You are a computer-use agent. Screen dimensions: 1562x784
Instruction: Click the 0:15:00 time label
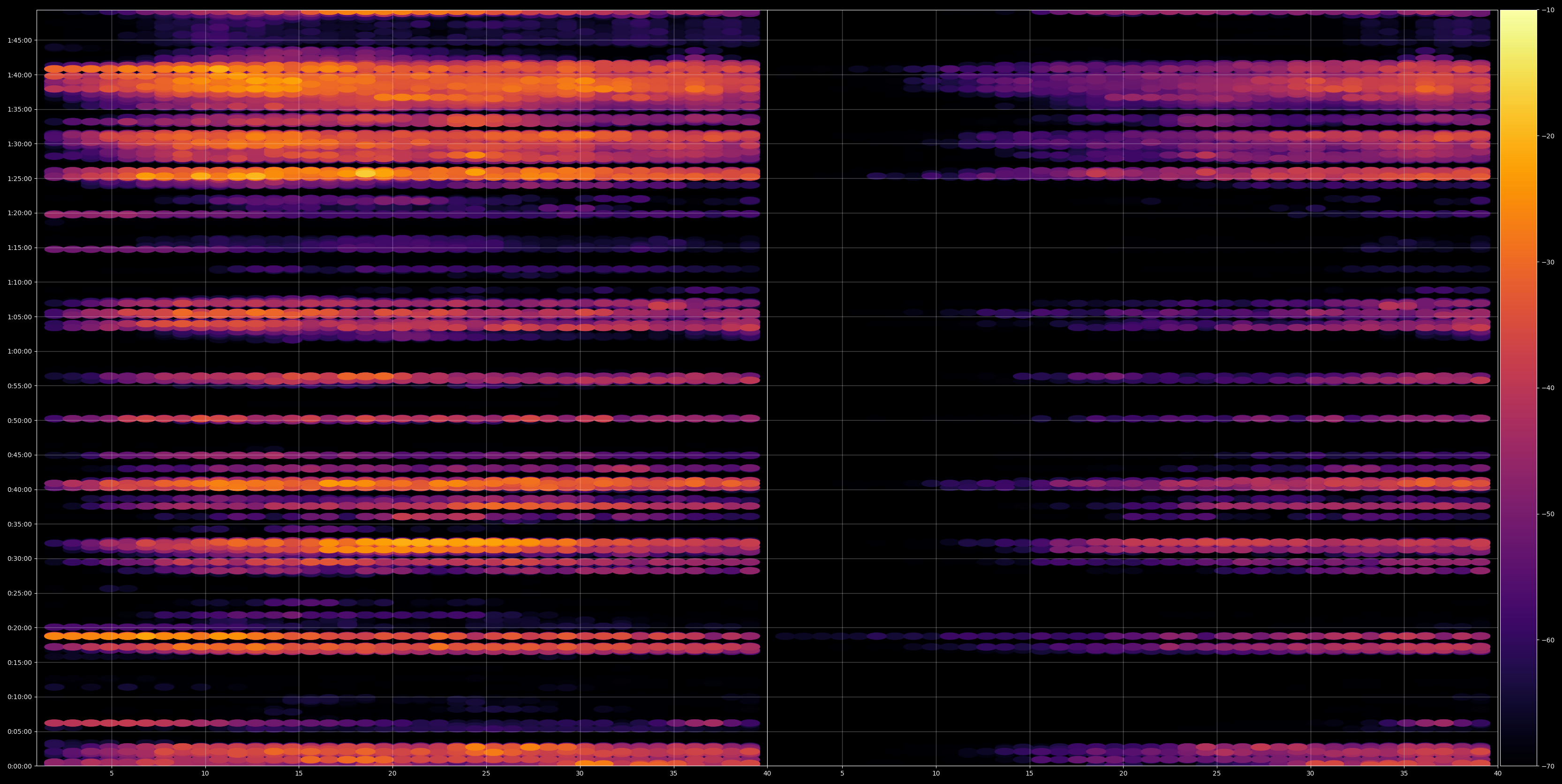click(x=19, y=663)
